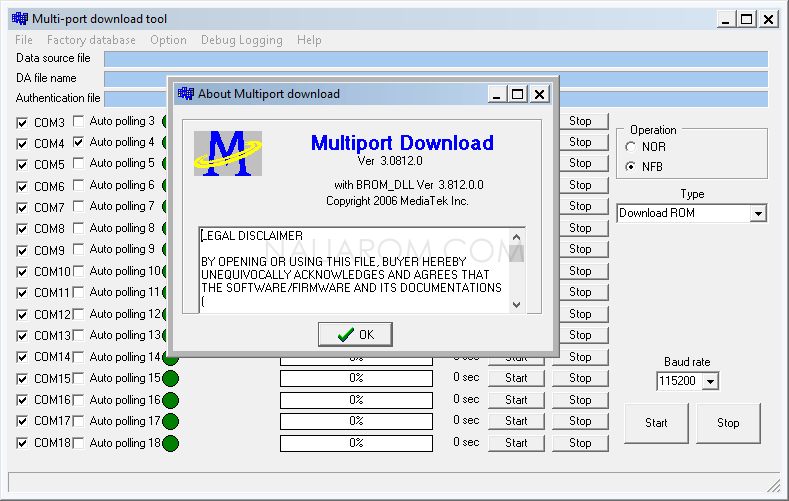
Task: Click inside the legal disclaimer text box
Action: [354, 270]
